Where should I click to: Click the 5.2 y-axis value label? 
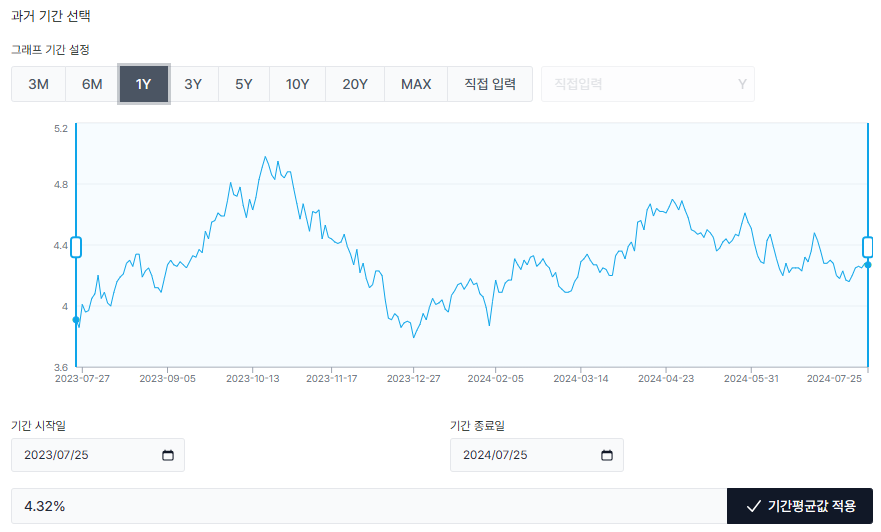pyautogui.click(x=61, y=129)
